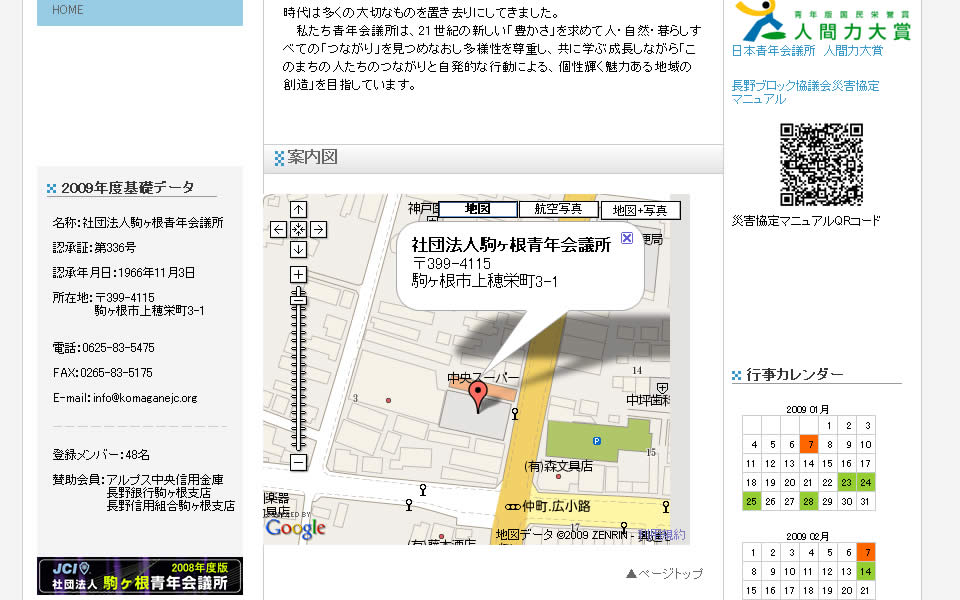Pan the map up with arrow button
Viewport: 960px width, 600px height.
click(x=298, y=210)
